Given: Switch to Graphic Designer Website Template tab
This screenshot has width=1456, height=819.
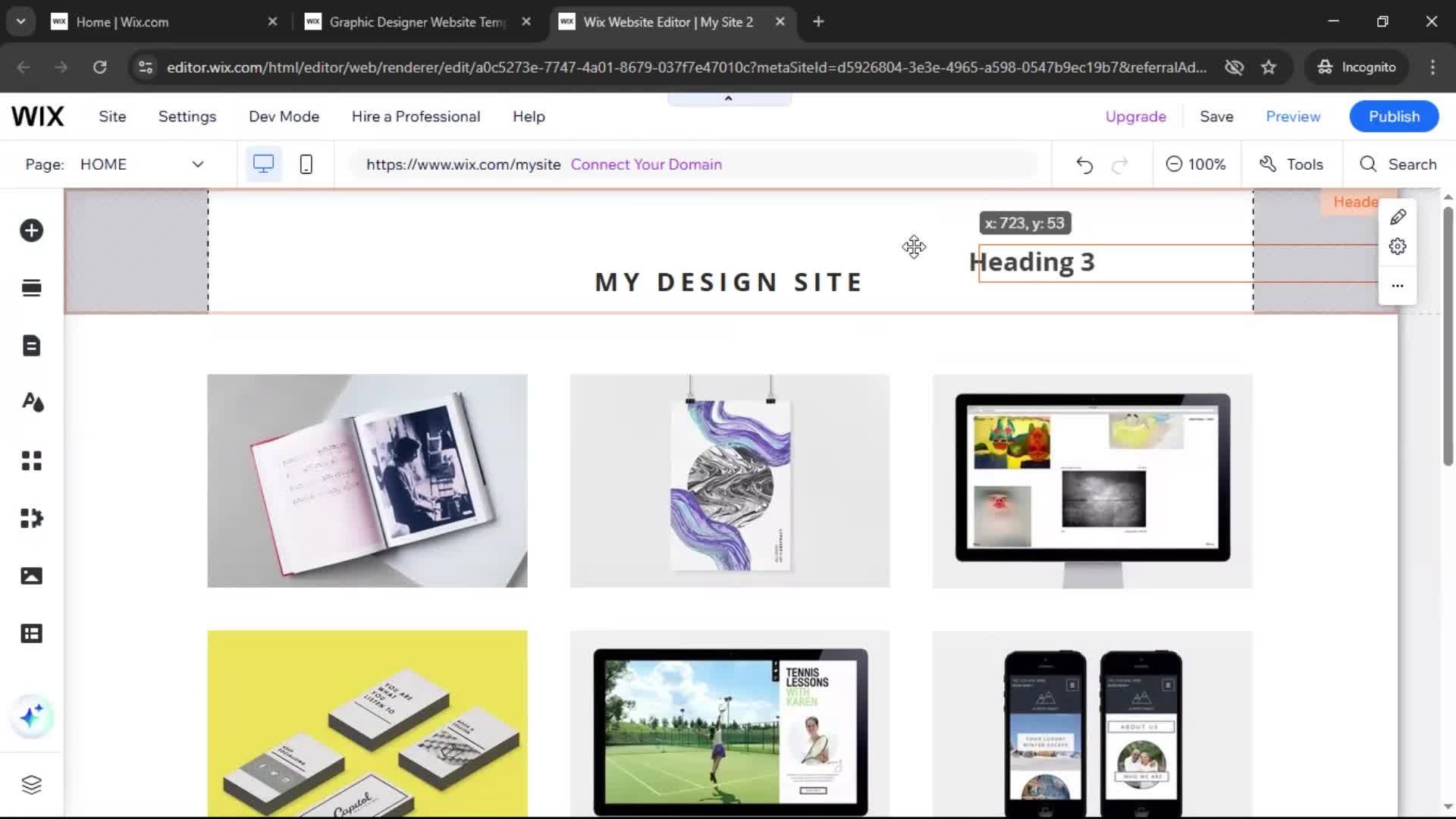Looking at the screenshot, I should (x=418, y=22).
